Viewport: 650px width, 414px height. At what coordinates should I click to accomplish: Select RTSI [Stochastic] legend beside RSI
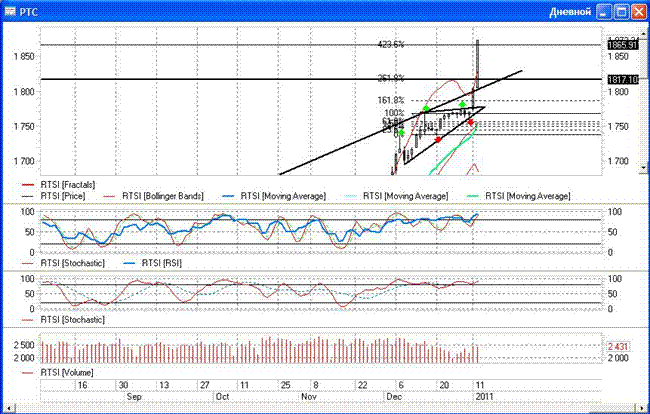pos(63,263)
